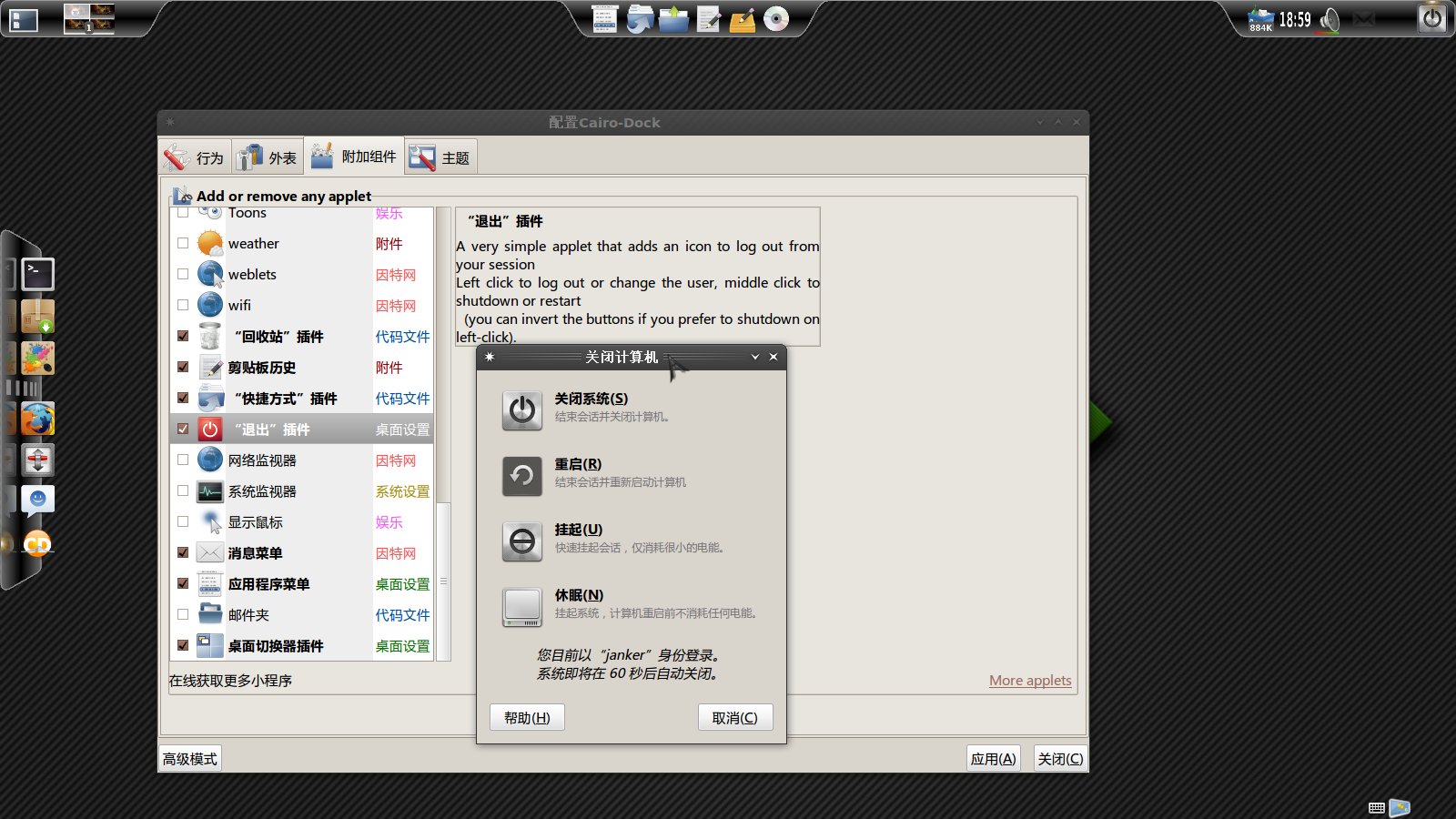Click the power logout icon in top-right panel
1456x819 pixels.
coord(1432,18)
